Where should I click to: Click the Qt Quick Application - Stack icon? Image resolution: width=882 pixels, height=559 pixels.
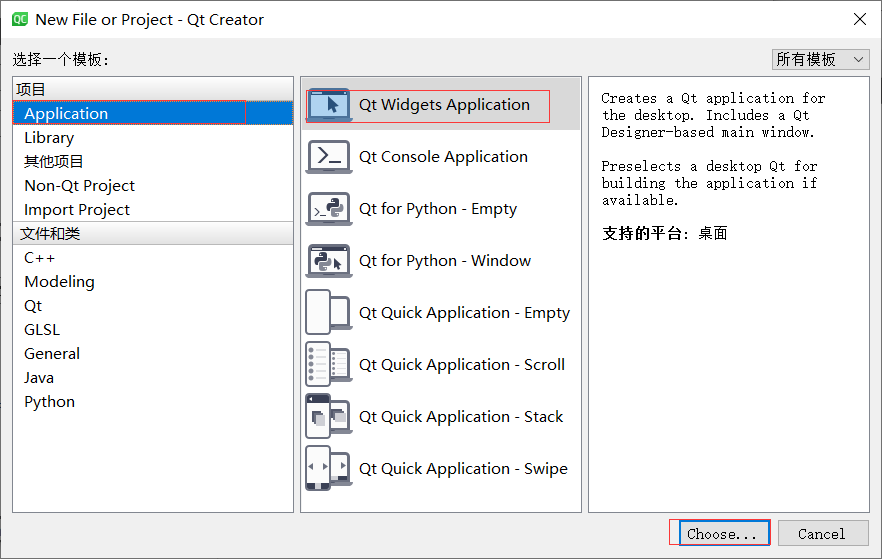pyautogui.click(x=328, y=417)
